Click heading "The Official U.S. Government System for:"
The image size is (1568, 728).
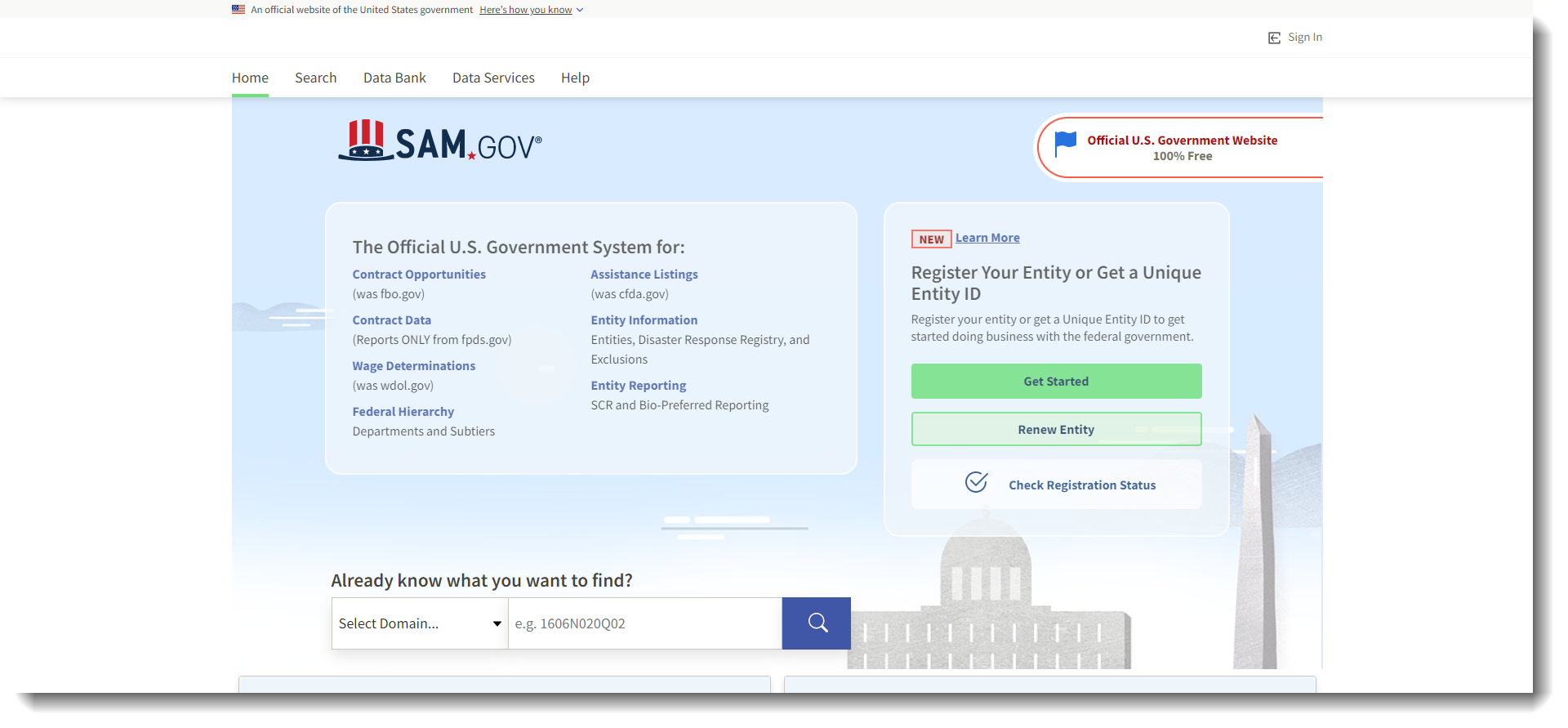(519, 247)
